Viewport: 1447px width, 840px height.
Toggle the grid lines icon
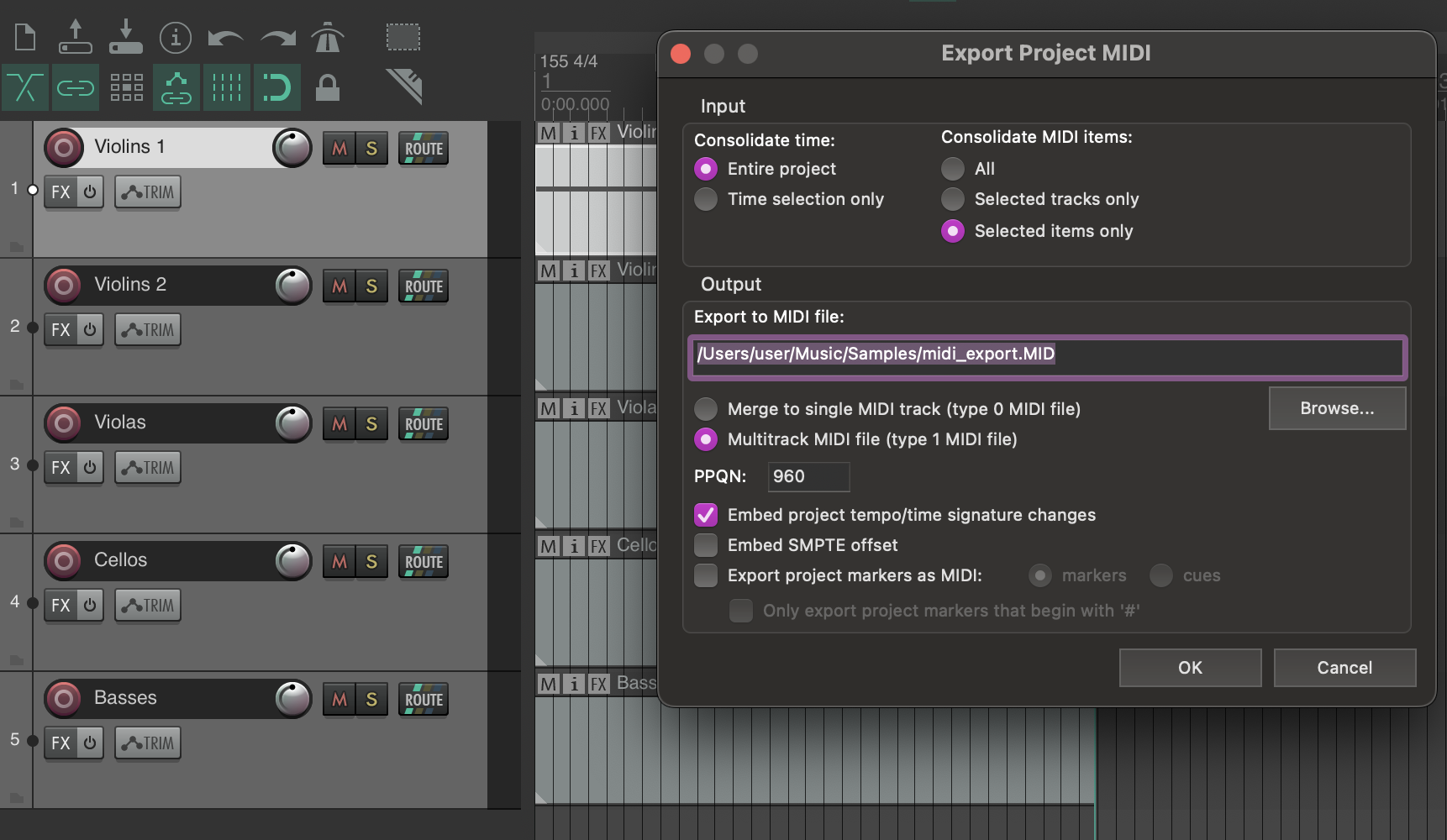tap(227, 87)
